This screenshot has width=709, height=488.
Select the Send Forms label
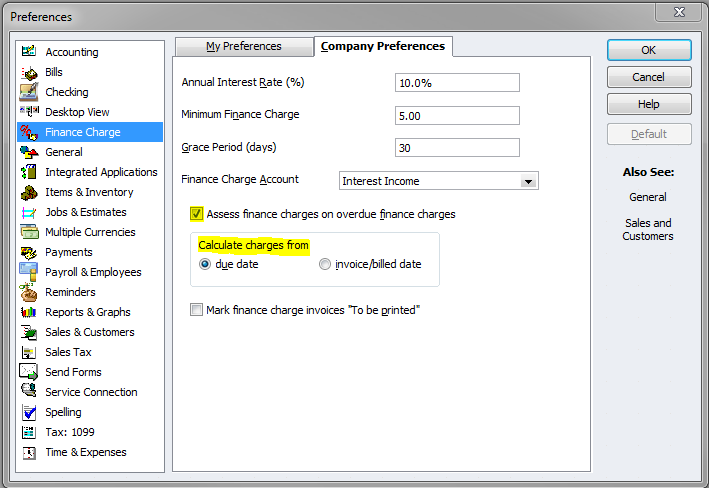click(73, 372)
